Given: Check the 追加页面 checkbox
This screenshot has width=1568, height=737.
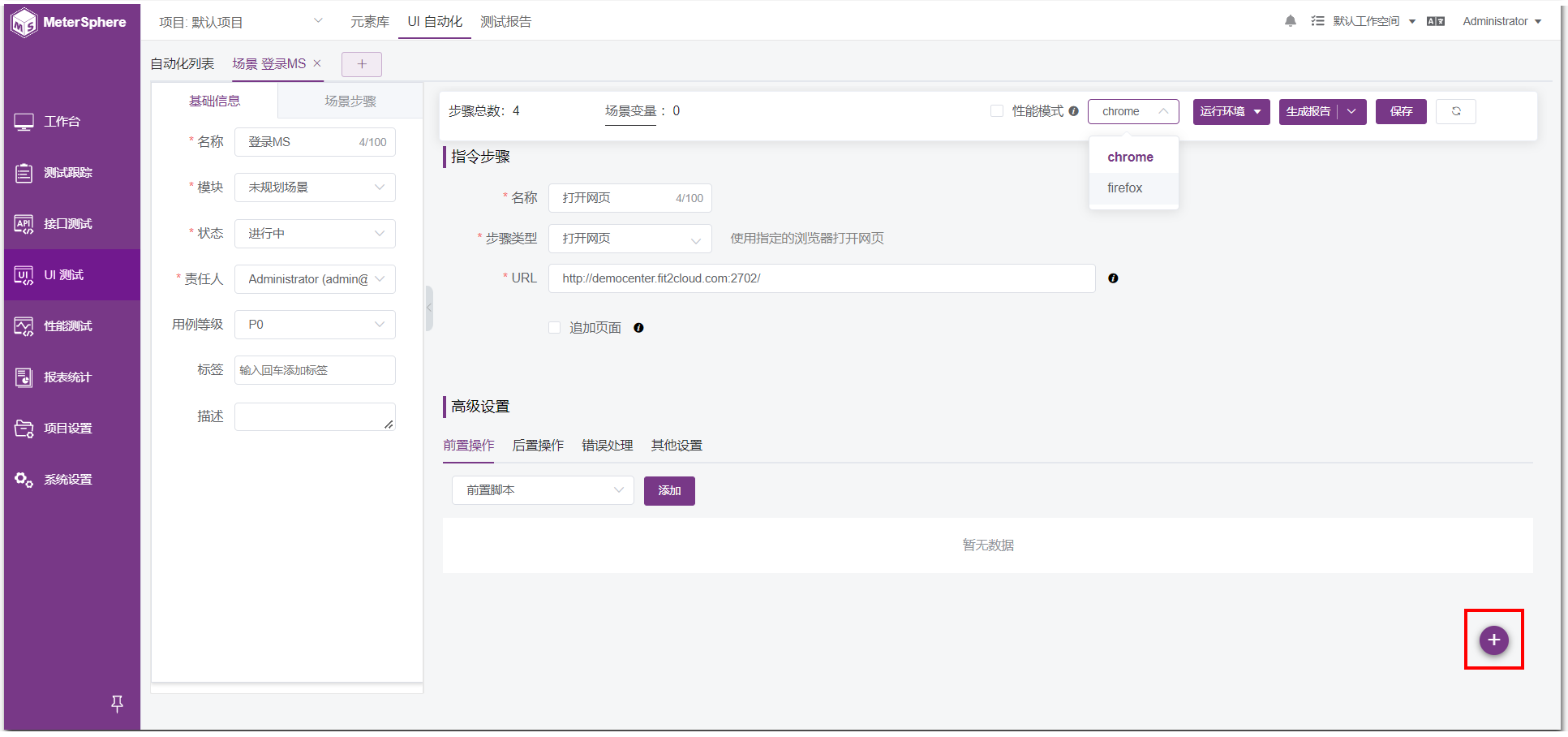Looking at the screenshot, I should [x=555, y=328].
